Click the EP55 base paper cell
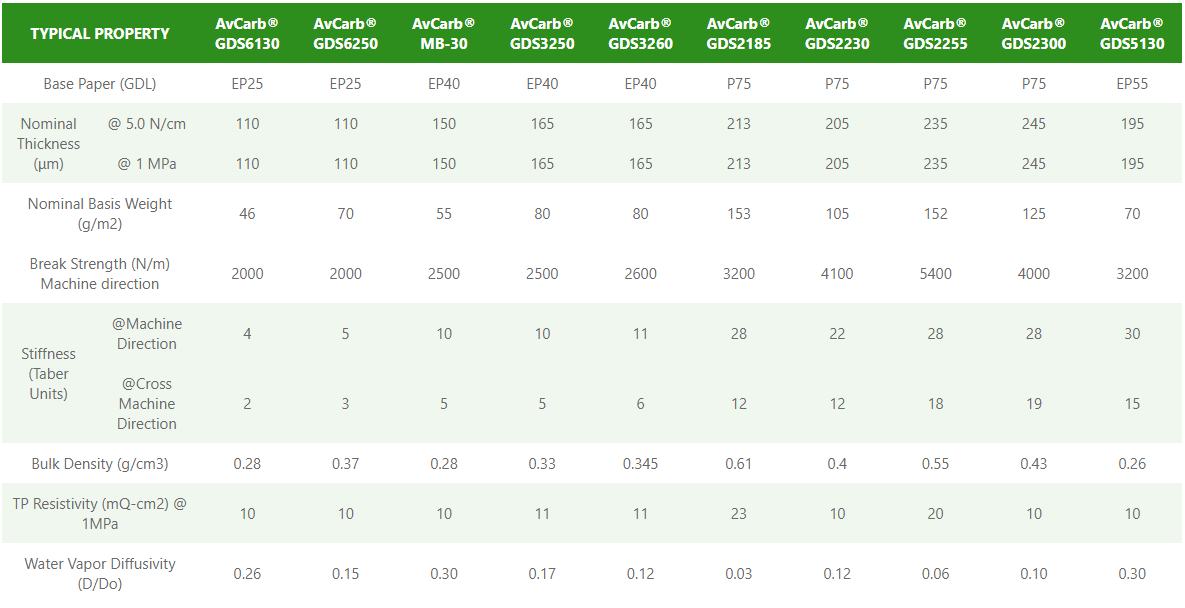1185x608 pixels. pyautogui.click(x=1132, y=84)
